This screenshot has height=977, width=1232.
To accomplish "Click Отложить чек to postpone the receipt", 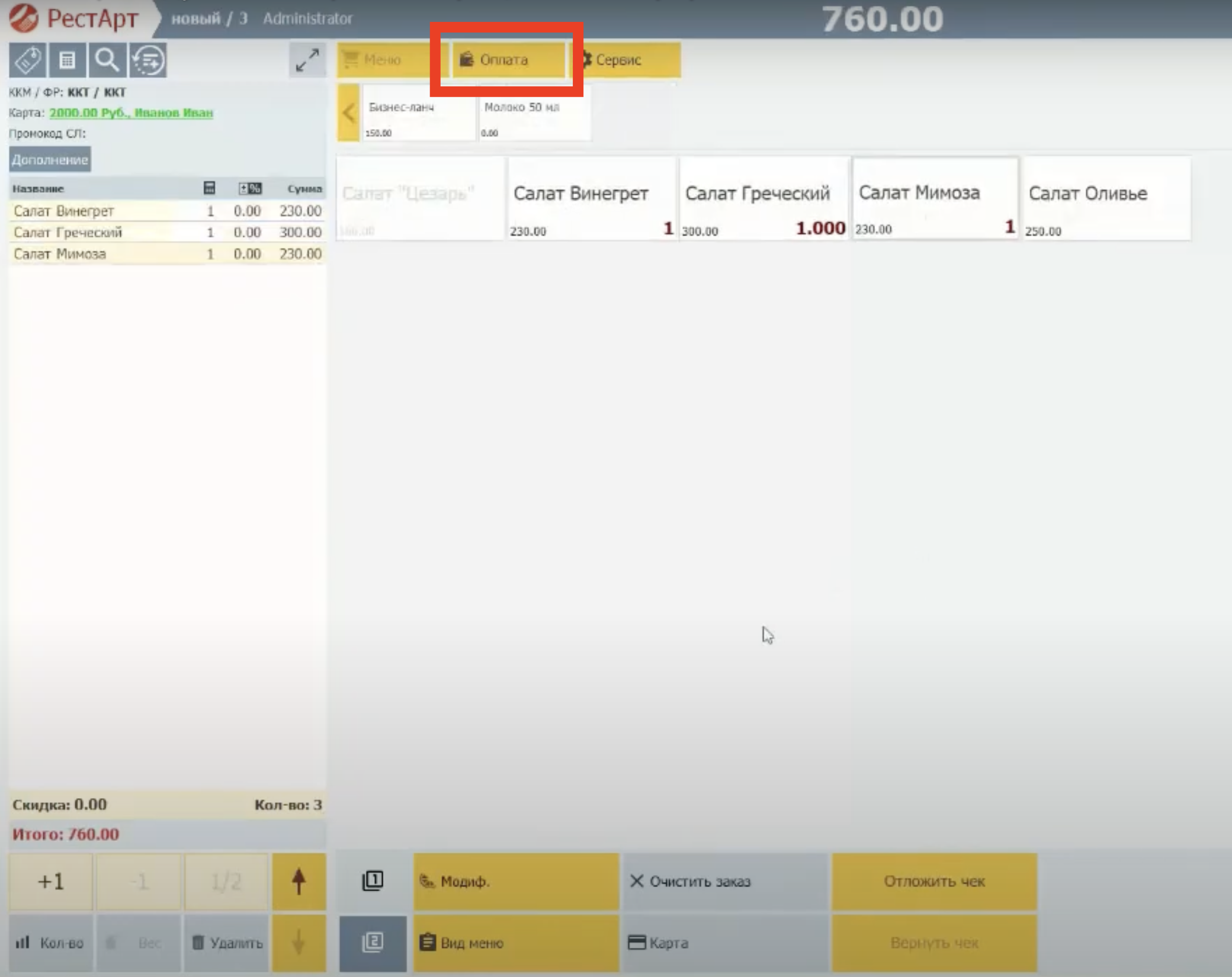I will tap(934, 882).
